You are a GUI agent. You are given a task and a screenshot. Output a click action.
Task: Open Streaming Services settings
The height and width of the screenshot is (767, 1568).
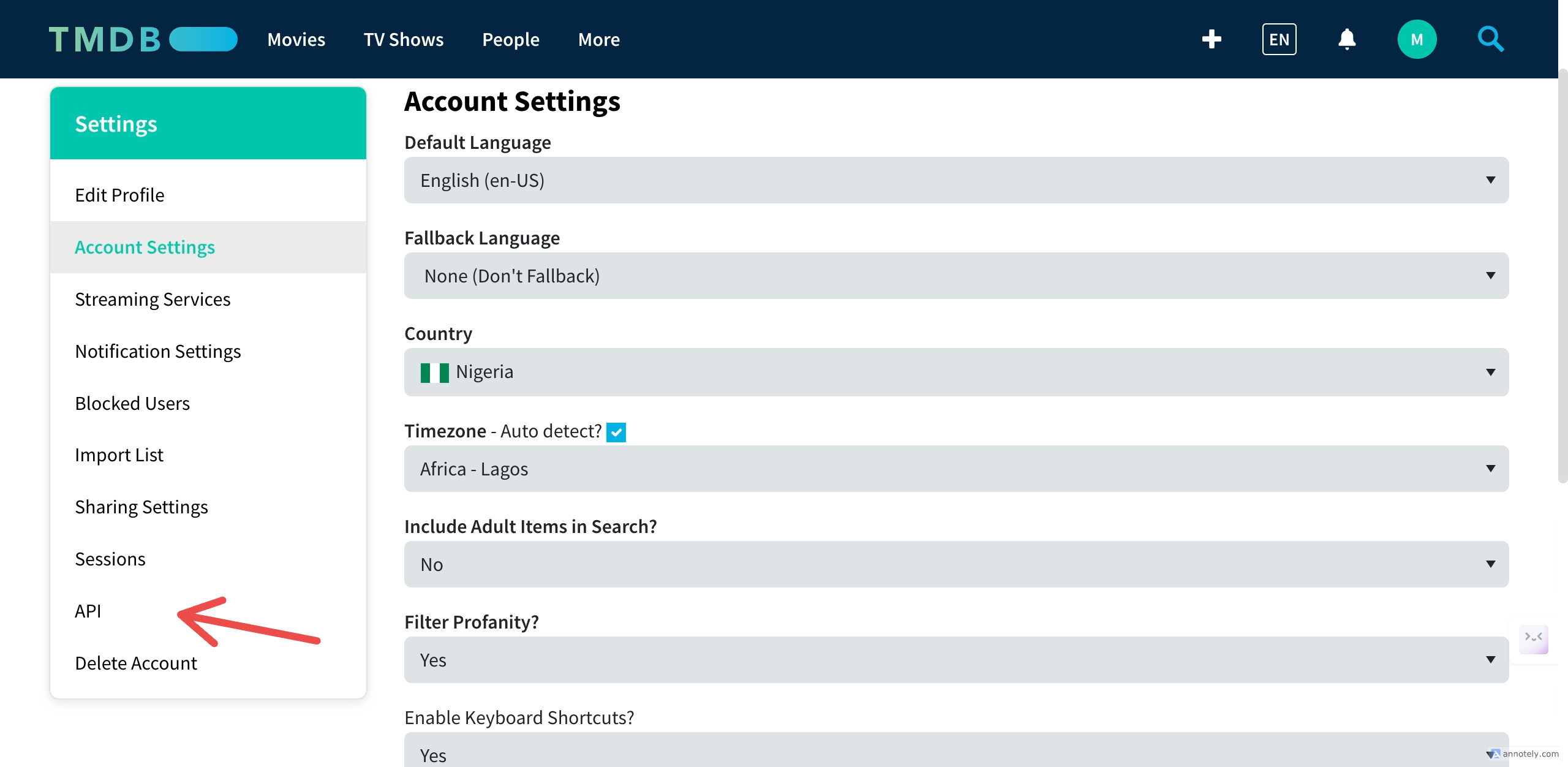(x=153, y=299)
